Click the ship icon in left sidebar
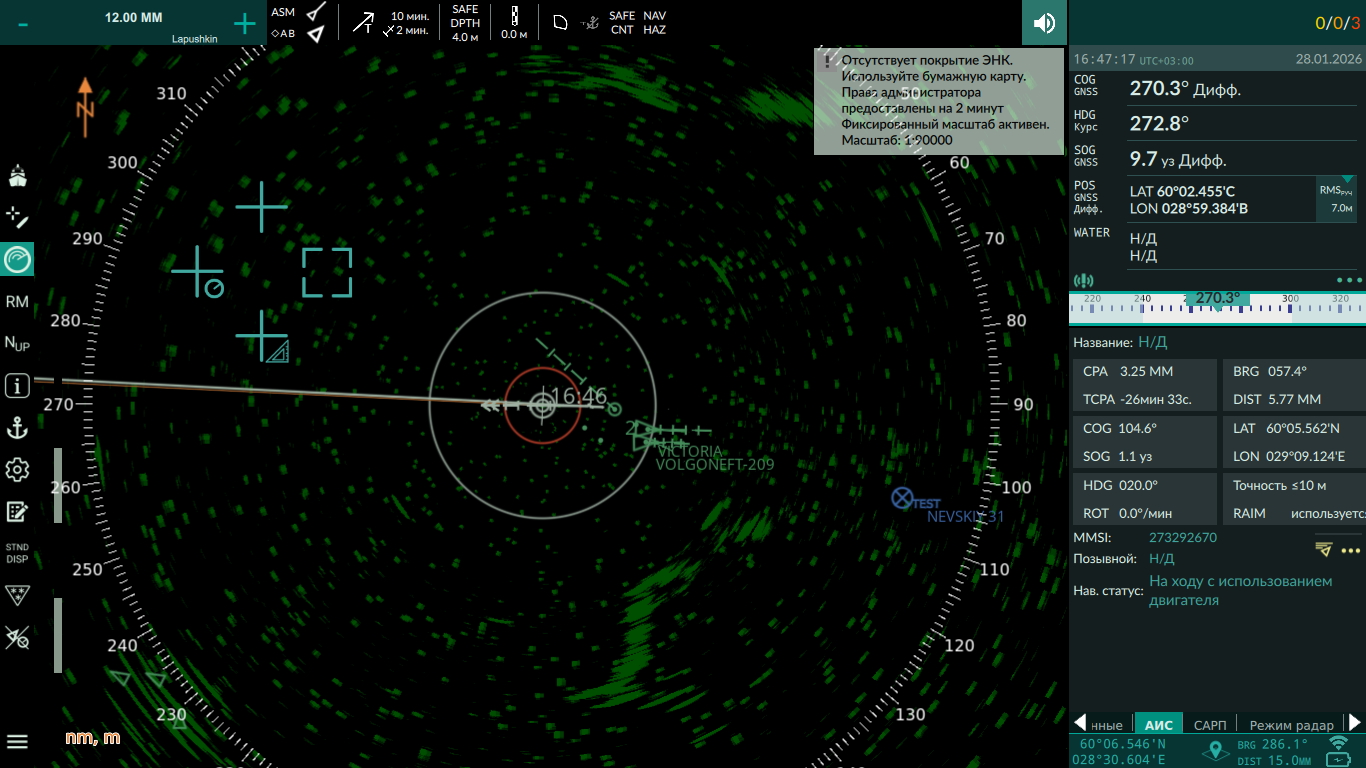1366x768 pixels. 17,177
